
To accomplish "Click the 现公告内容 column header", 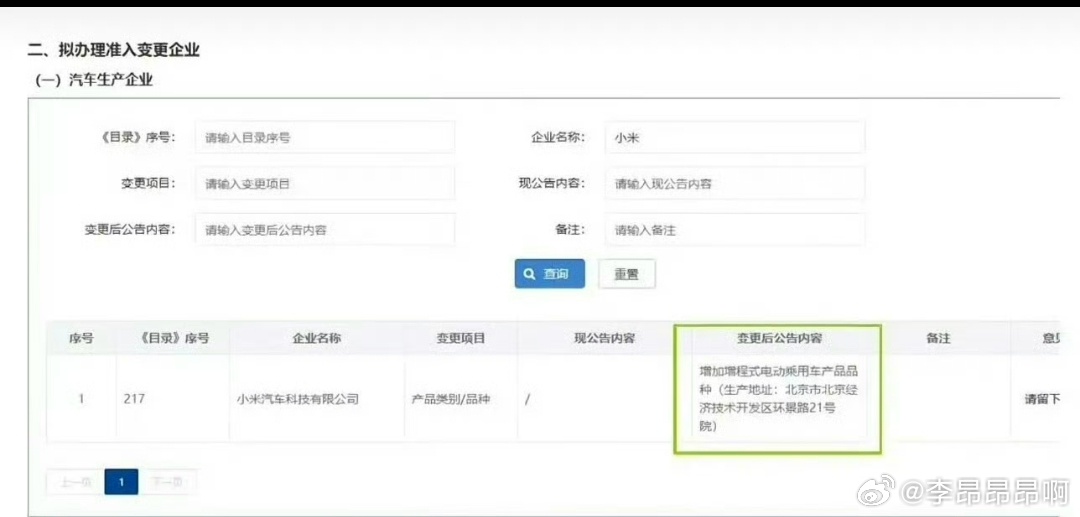I will (605, 338).
